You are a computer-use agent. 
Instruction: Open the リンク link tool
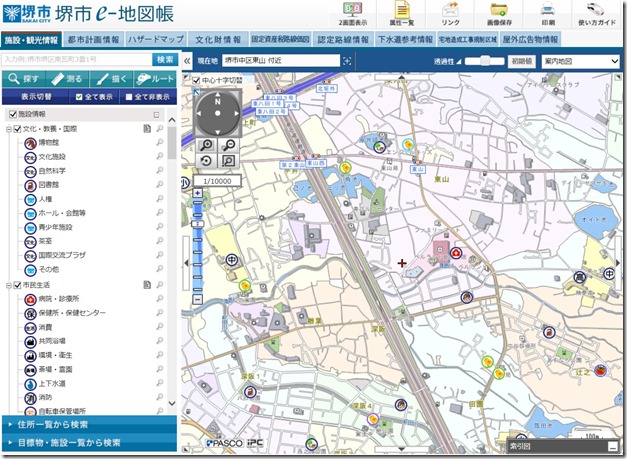pos(450,14)
